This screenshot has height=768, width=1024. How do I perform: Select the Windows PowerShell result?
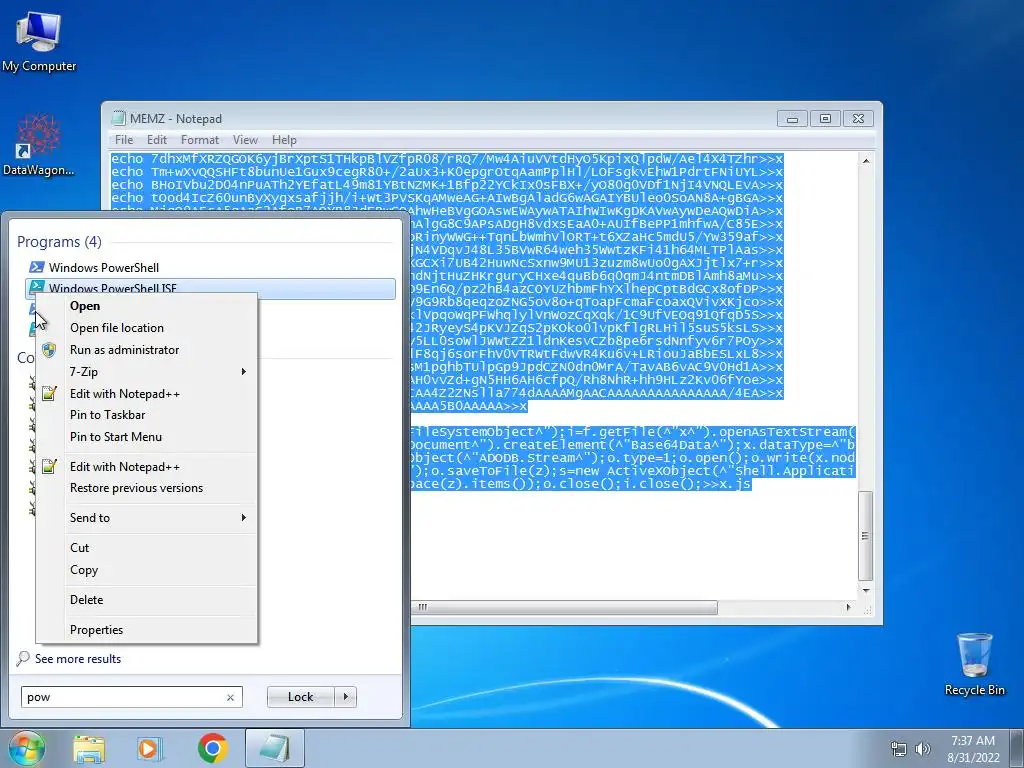(x=210, y=267)
